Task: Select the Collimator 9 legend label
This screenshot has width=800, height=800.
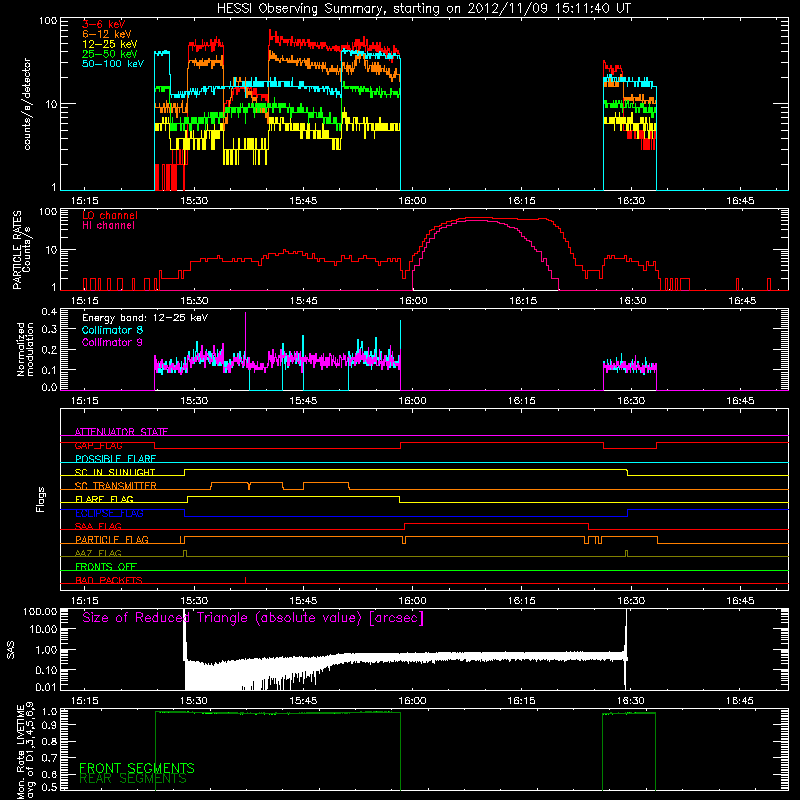Action: point(112,342)
